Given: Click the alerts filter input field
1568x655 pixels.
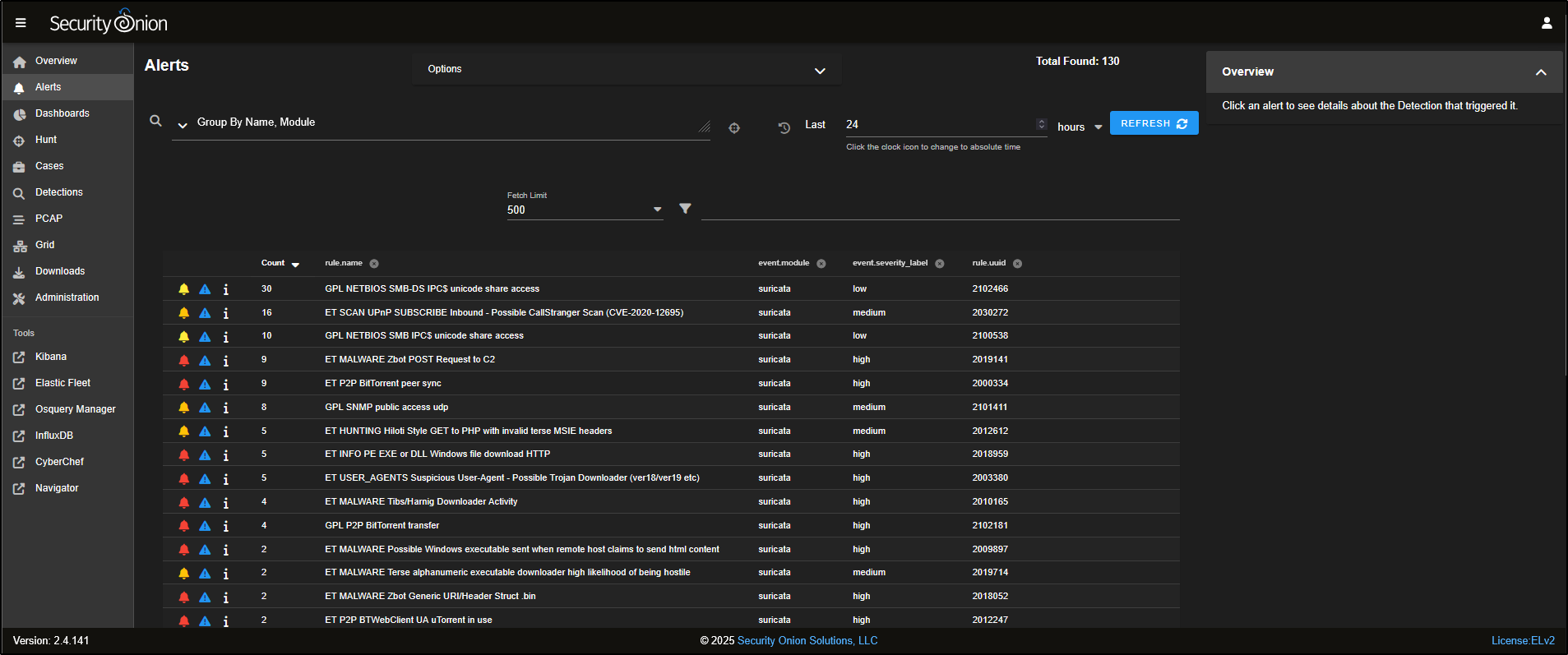Looking at the screenshot, I should pos(940,209).
